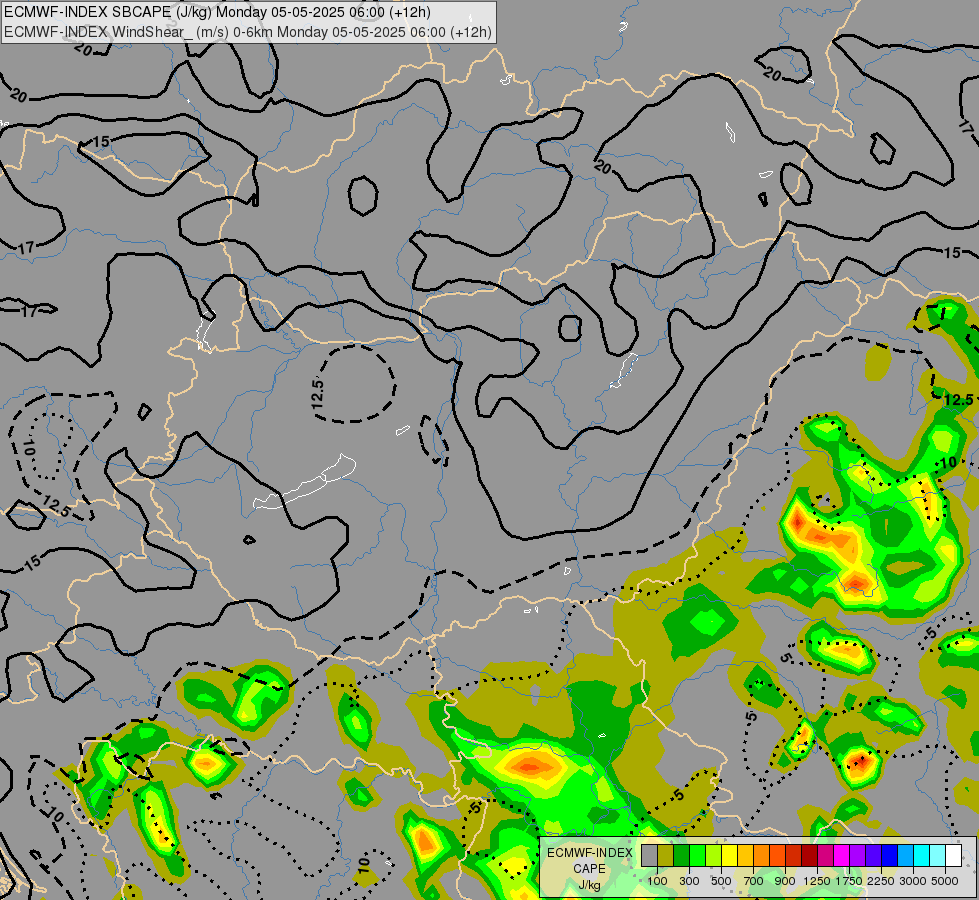Click the legend label '500'

click(x=721, y=881)
